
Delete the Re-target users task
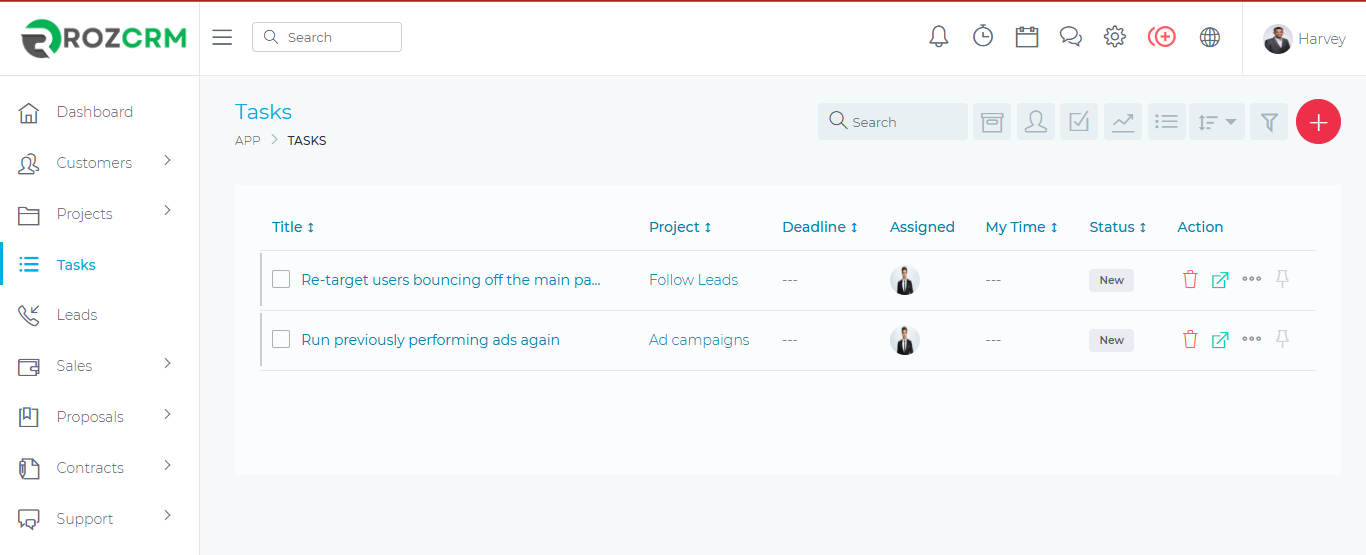click(1190, 280)
